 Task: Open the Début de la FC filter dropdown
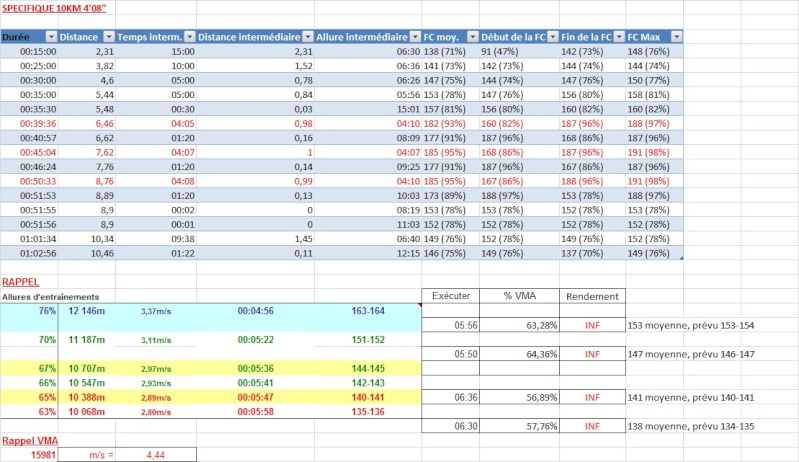pyautogui.click(x=553, y=37)
